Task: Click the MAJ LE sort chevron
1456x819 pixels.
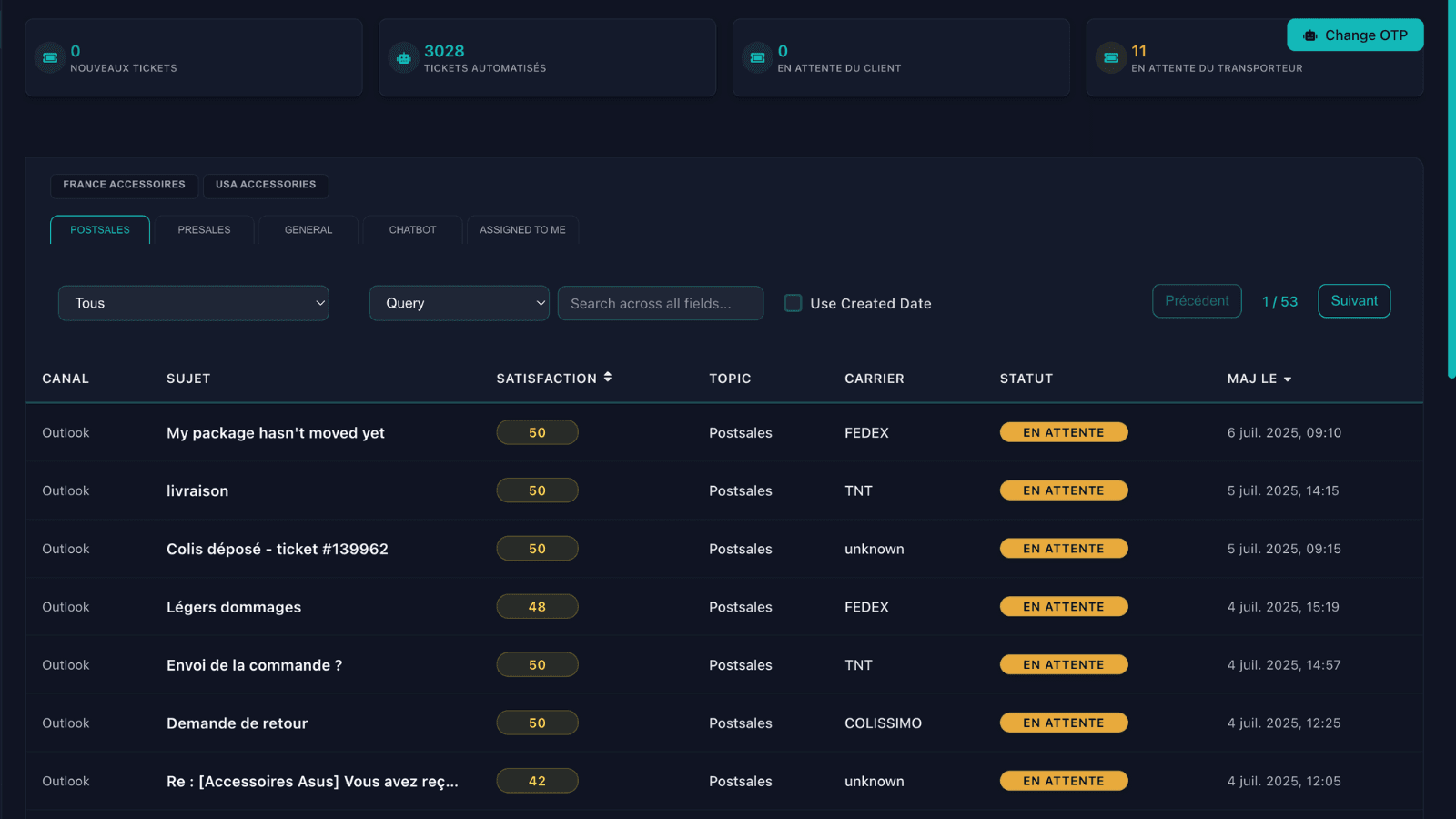Action: [1289, 379]
